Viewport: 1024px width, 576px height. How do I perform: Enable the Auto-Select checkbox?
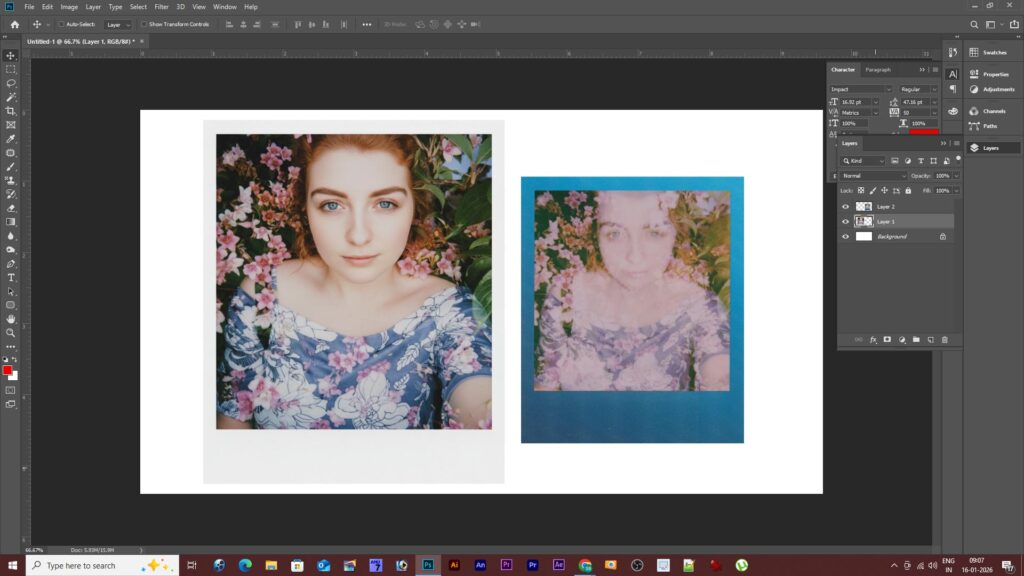pyautogui.click(x=61, y=24)
